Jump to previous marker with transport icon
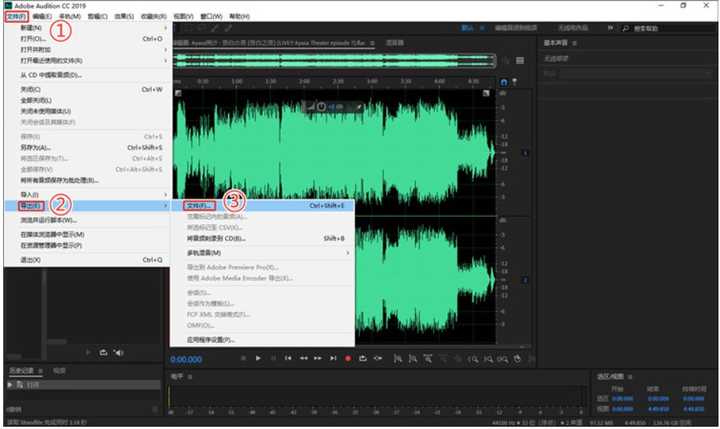This screenshot has width=720, height=429. [x=288, y=358]
